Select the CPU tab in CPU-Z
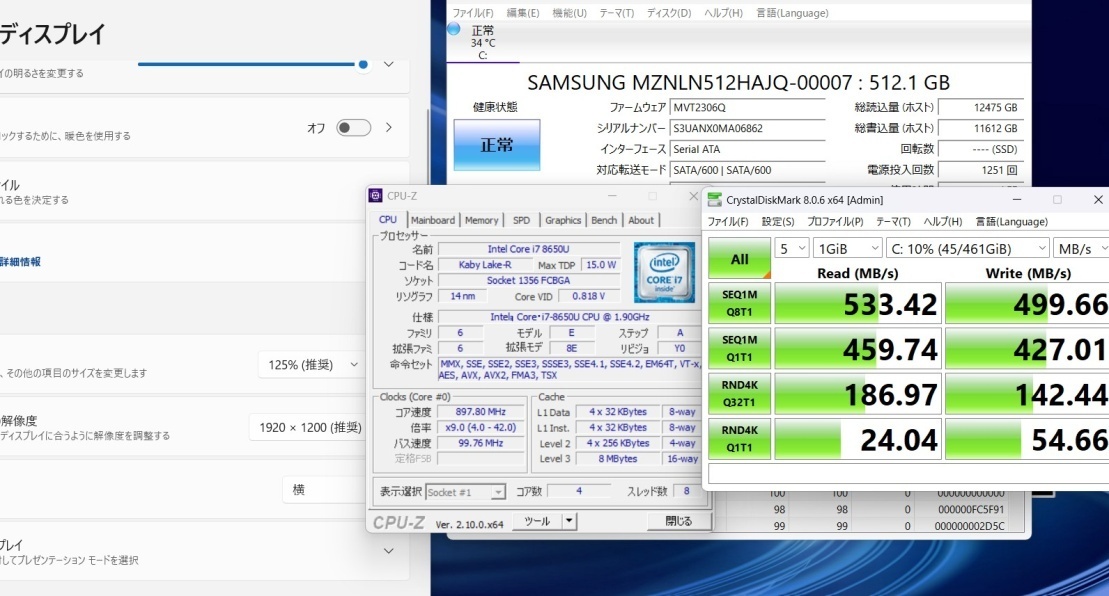The image size is (1109, 596). (x=388, y=220)
